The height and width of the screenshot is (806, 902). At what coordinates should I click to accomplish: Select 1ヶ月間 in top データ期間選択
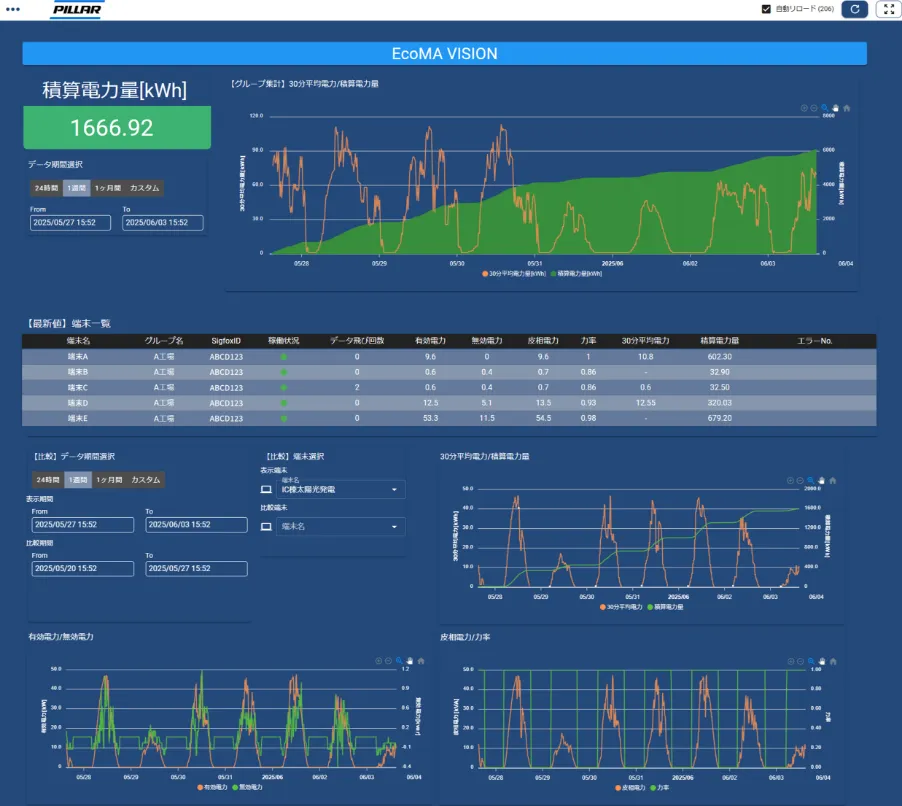pos(108,188)
